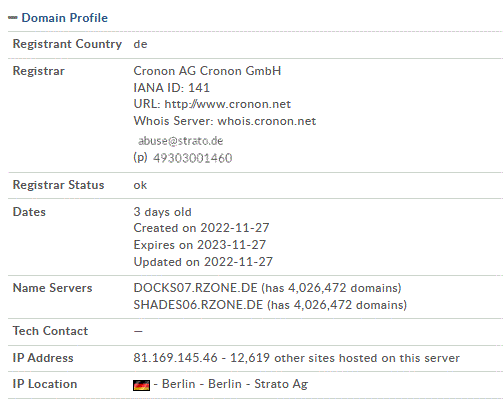Click 'Created on 2022-11-27' line
The height and width of the screenshot is (399, 503).
click(201, 228)
